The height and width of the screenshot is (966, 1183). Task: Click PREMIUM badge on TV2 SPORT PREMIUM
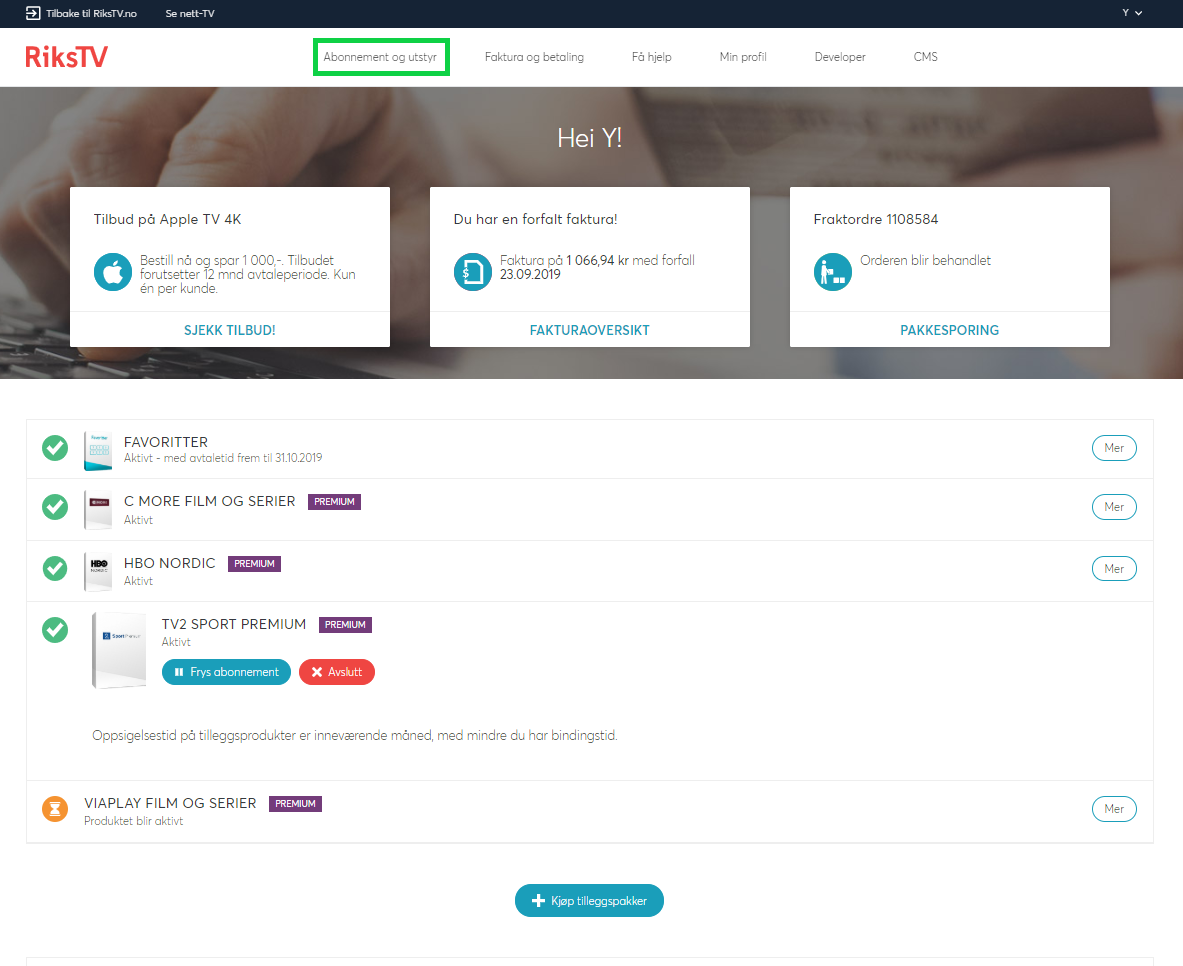point(346,625)
